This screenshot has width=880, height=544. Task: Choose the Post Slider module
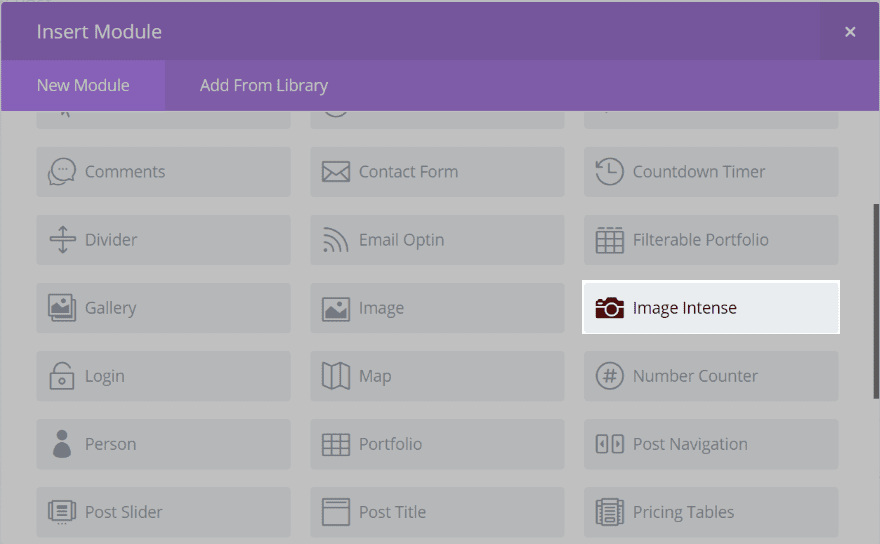pyautogui.click(x=163, y=512)
